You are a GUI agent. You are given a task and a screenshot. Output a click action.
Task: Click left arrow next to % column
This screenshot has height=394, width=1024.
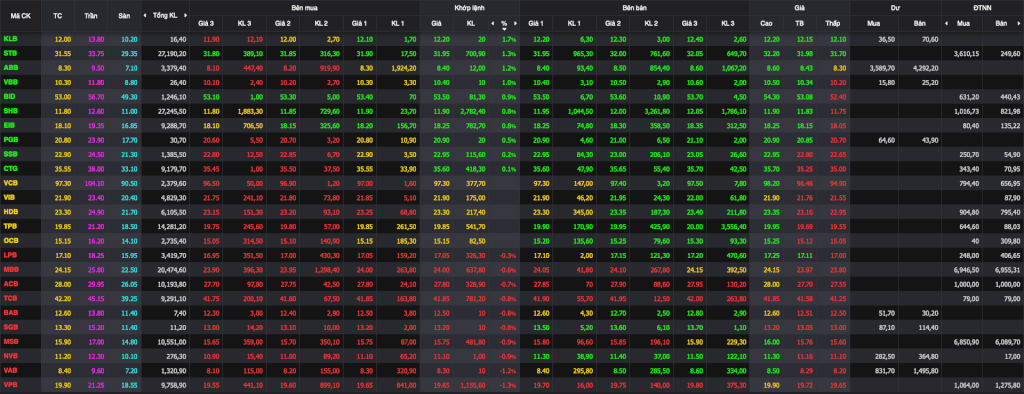coord(493,24)
